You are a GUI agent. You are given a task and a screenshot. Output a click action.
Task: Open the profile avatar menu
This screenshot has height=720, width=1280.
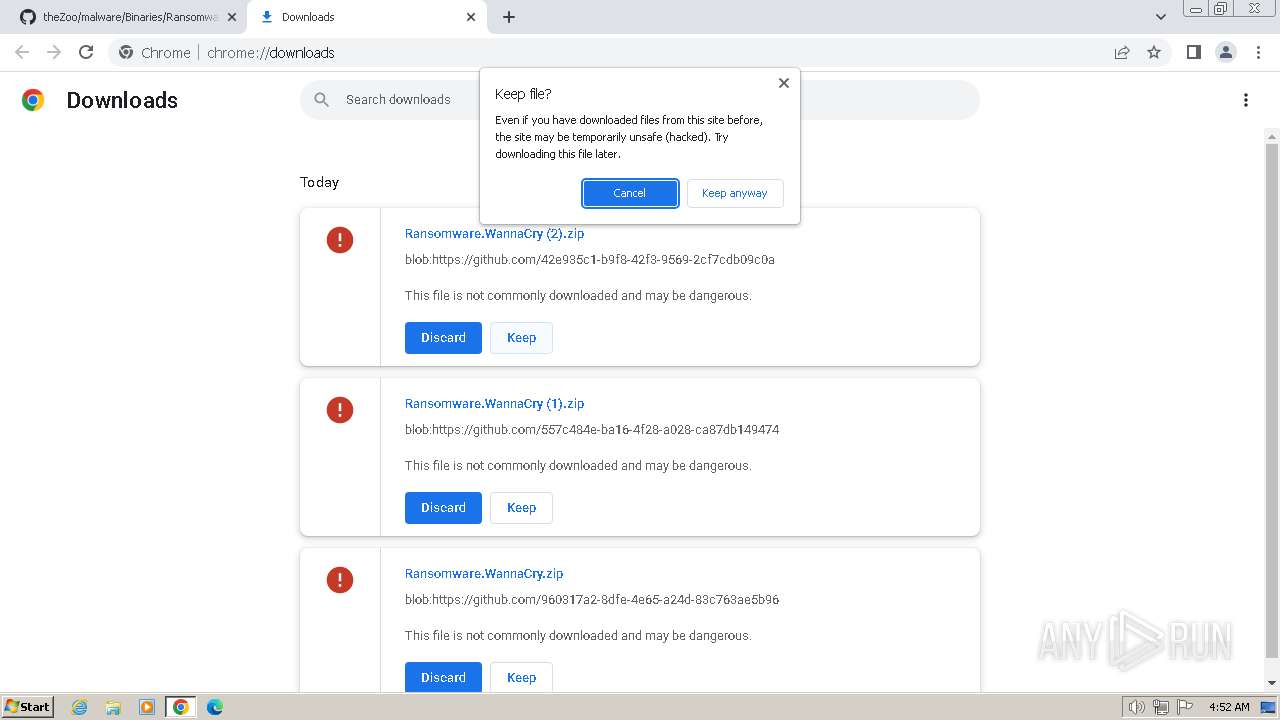pos(1226,52)
